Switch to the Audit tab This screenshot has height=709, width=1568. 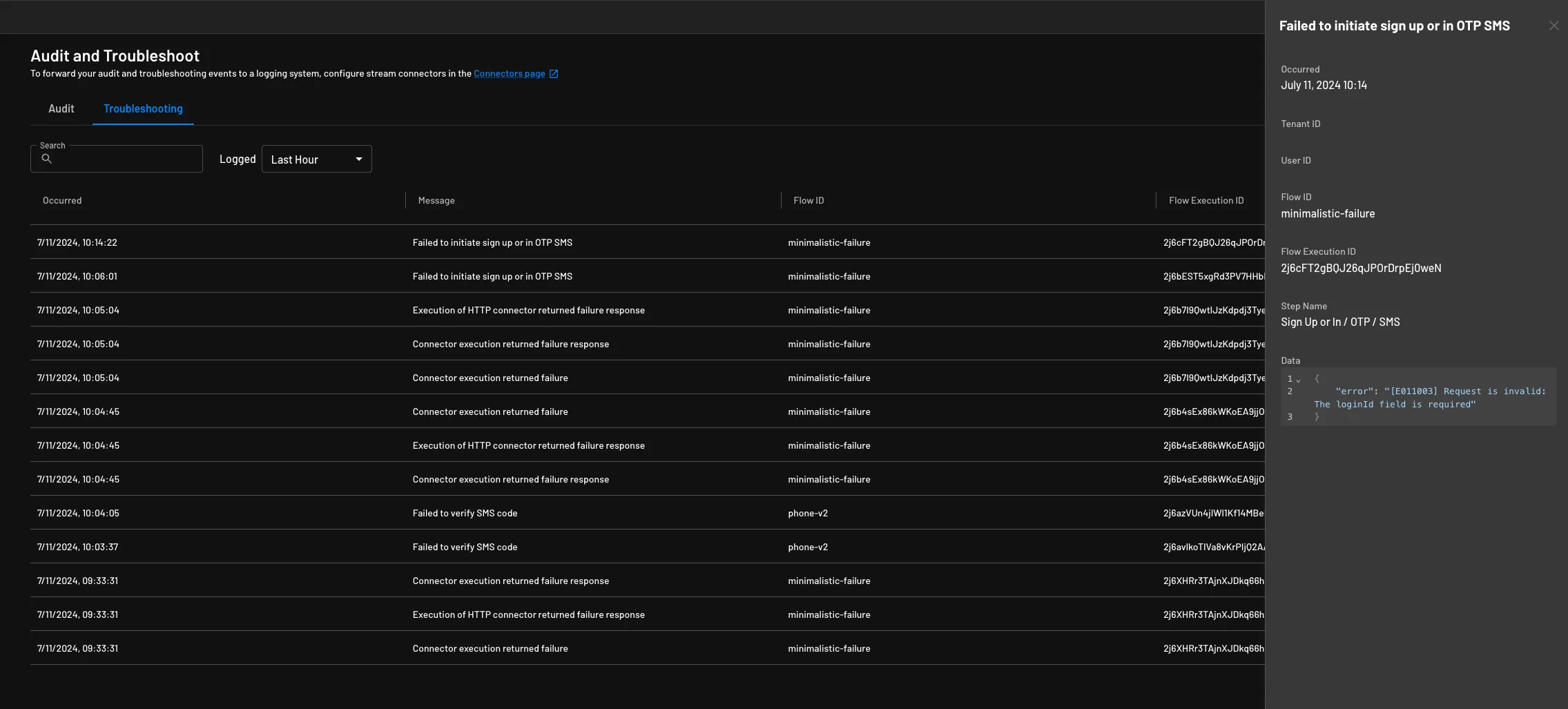pos(61,108)
